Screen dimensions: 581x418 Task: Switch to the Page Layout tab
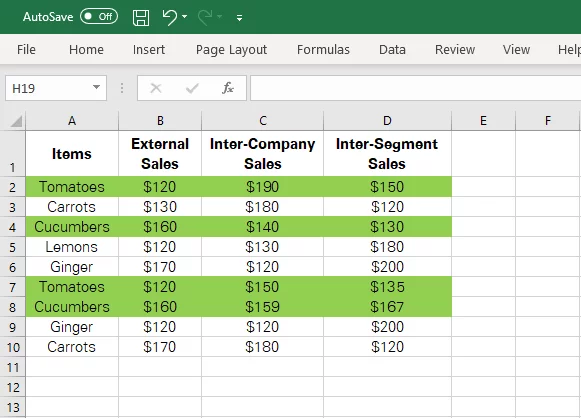231,50
